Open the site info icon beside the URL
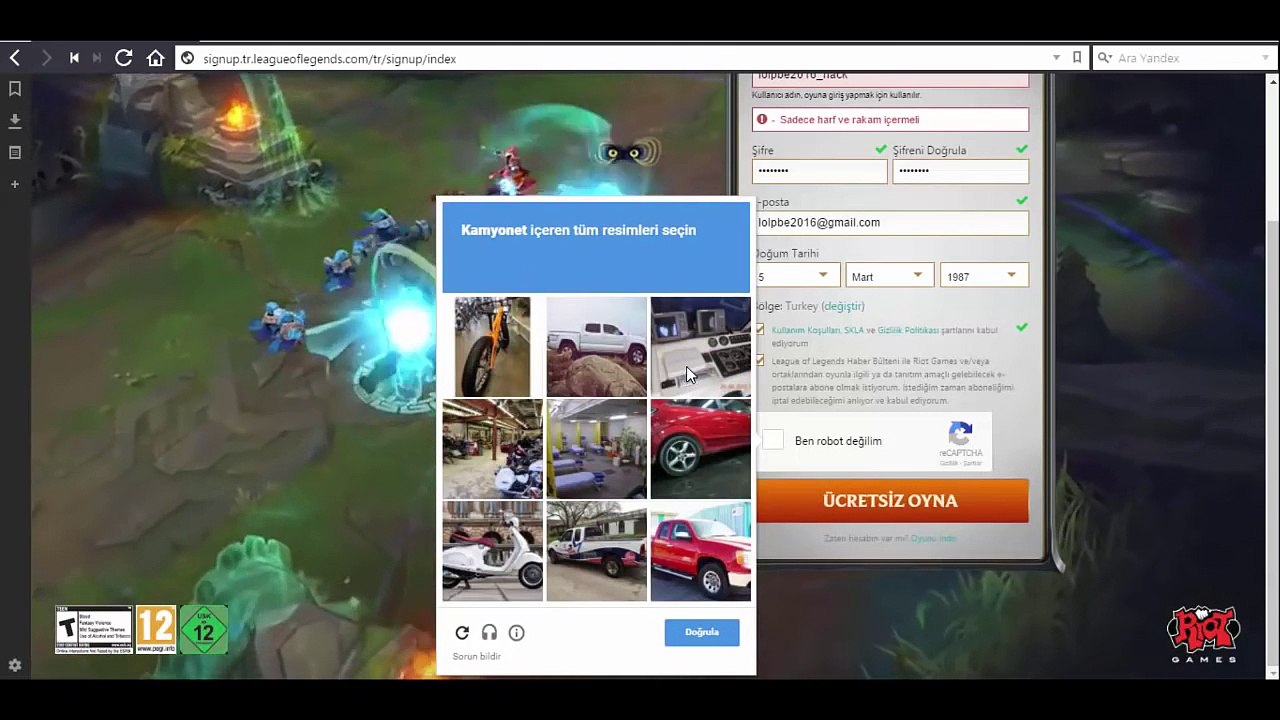This screenshot has width=1280, height=720. coord(187,58)
